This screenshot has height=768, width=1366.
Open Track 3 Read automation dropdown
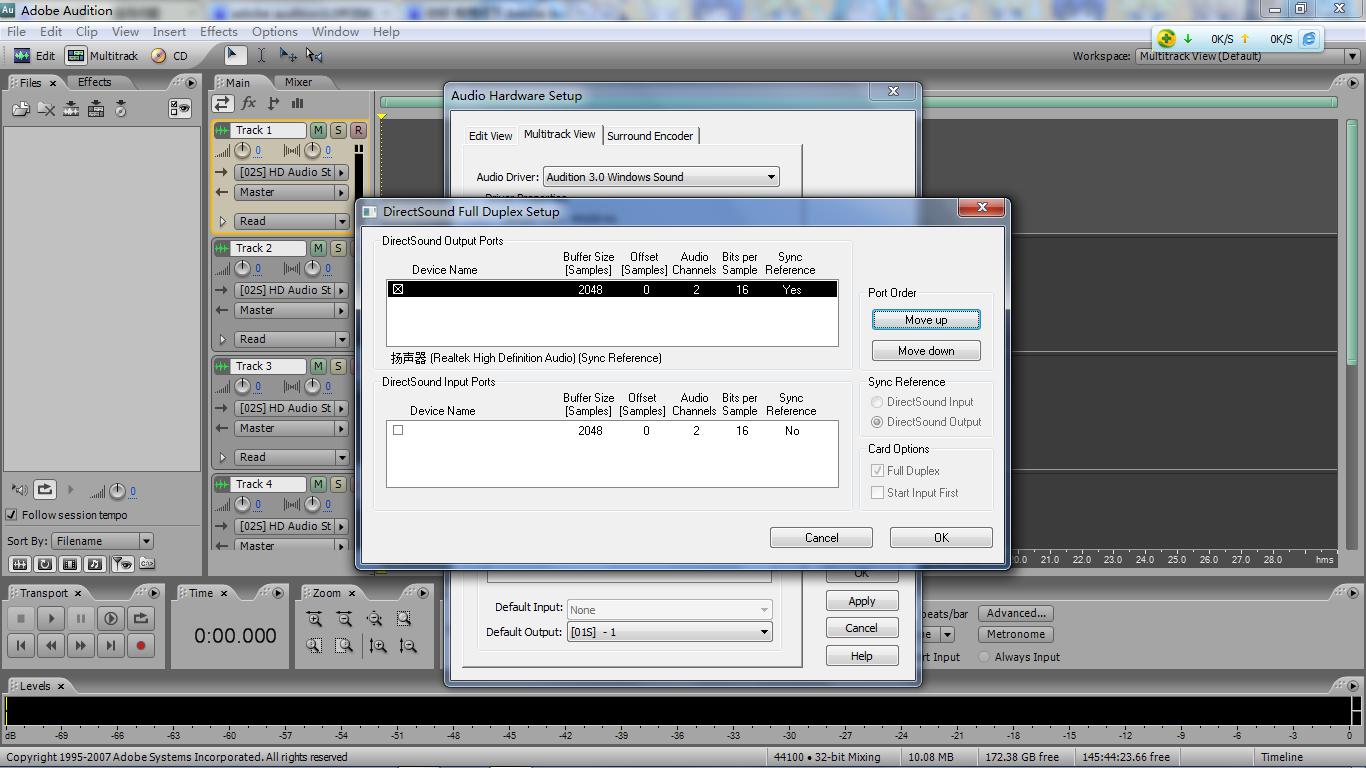(291, 457)
